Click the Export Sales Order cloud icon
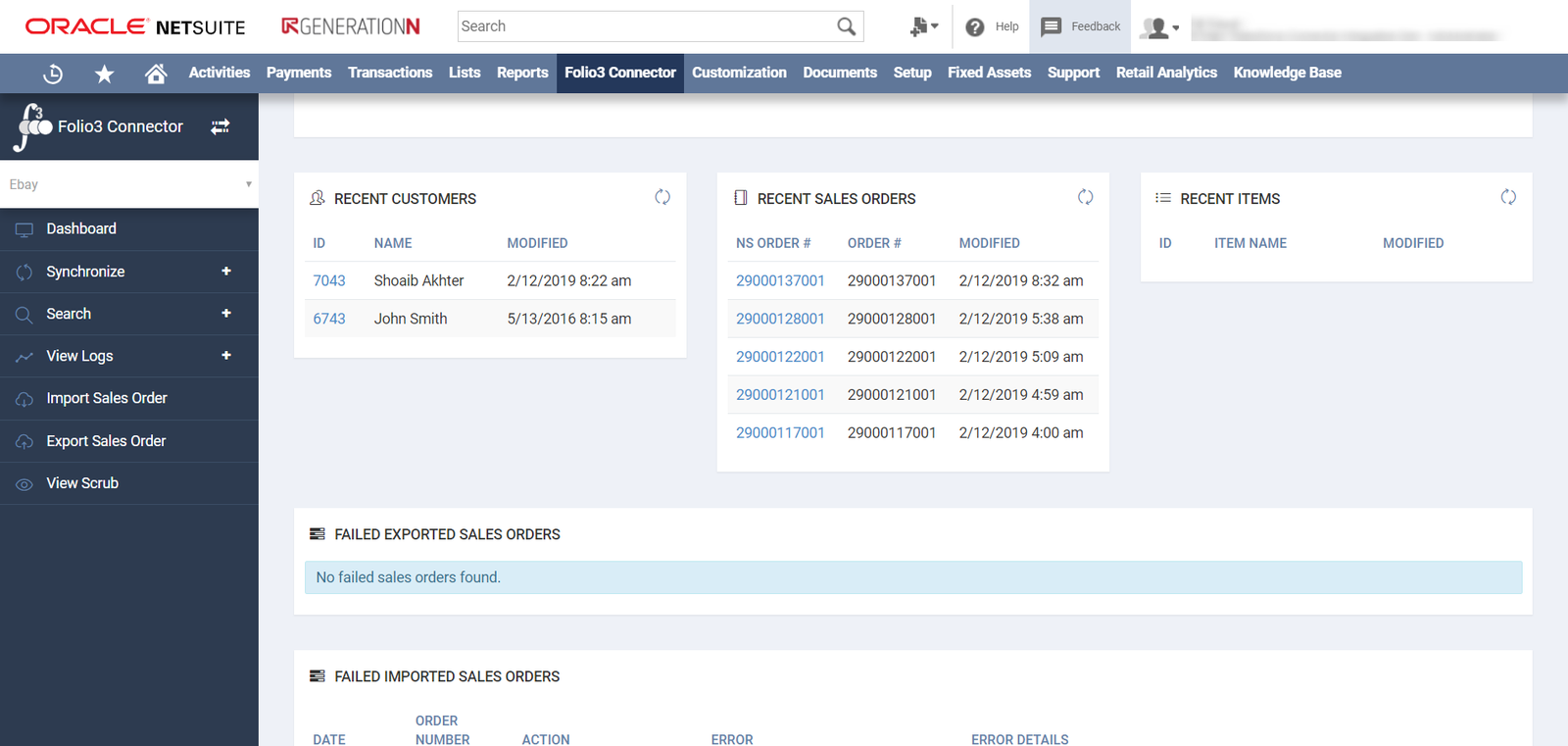Viewport: 1568px width, 746px height. coord(24,442)
